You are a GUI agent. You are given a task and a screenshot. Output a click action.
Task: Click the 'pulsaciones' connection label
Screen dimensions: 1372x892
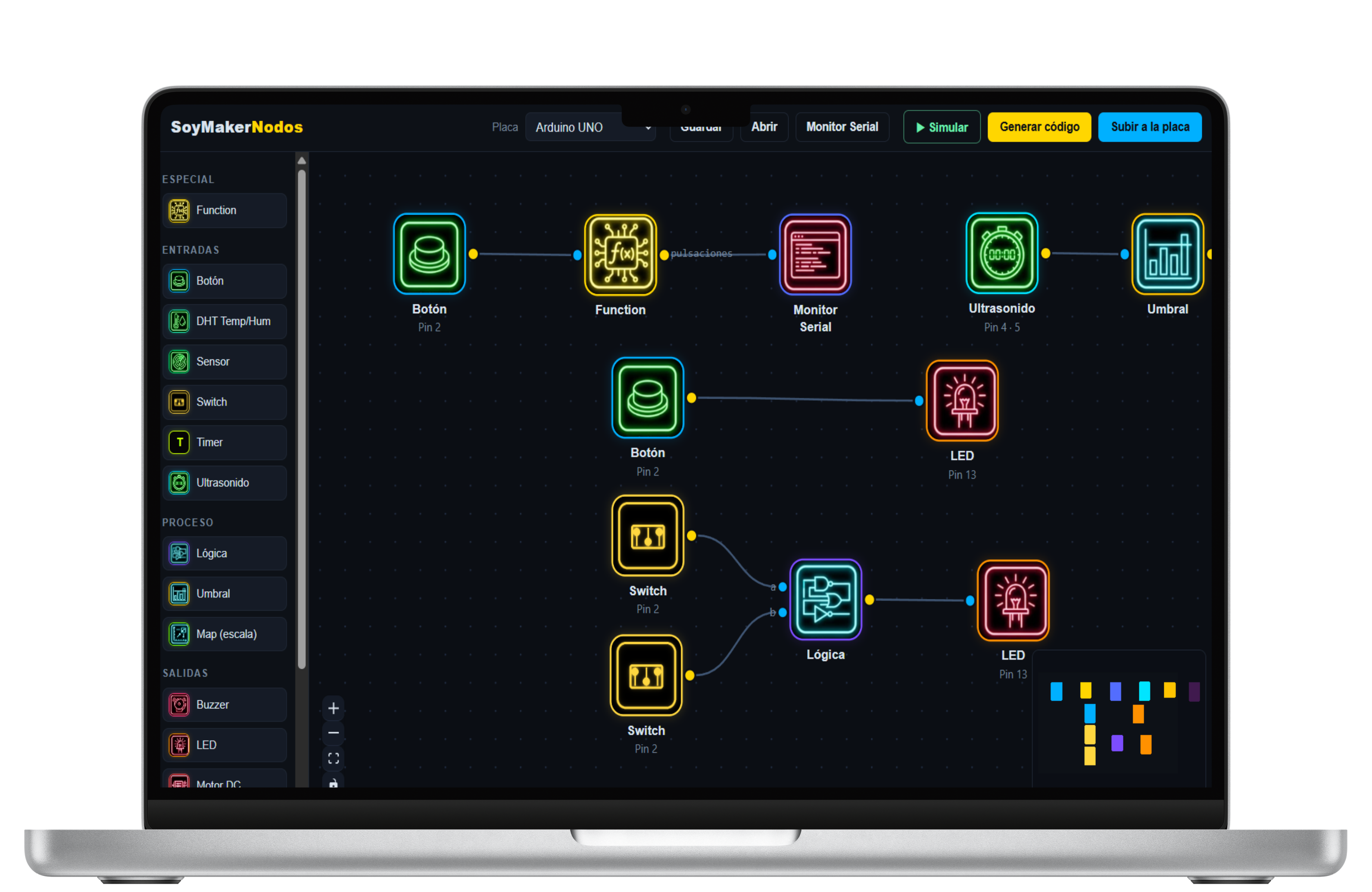(701, 254)
